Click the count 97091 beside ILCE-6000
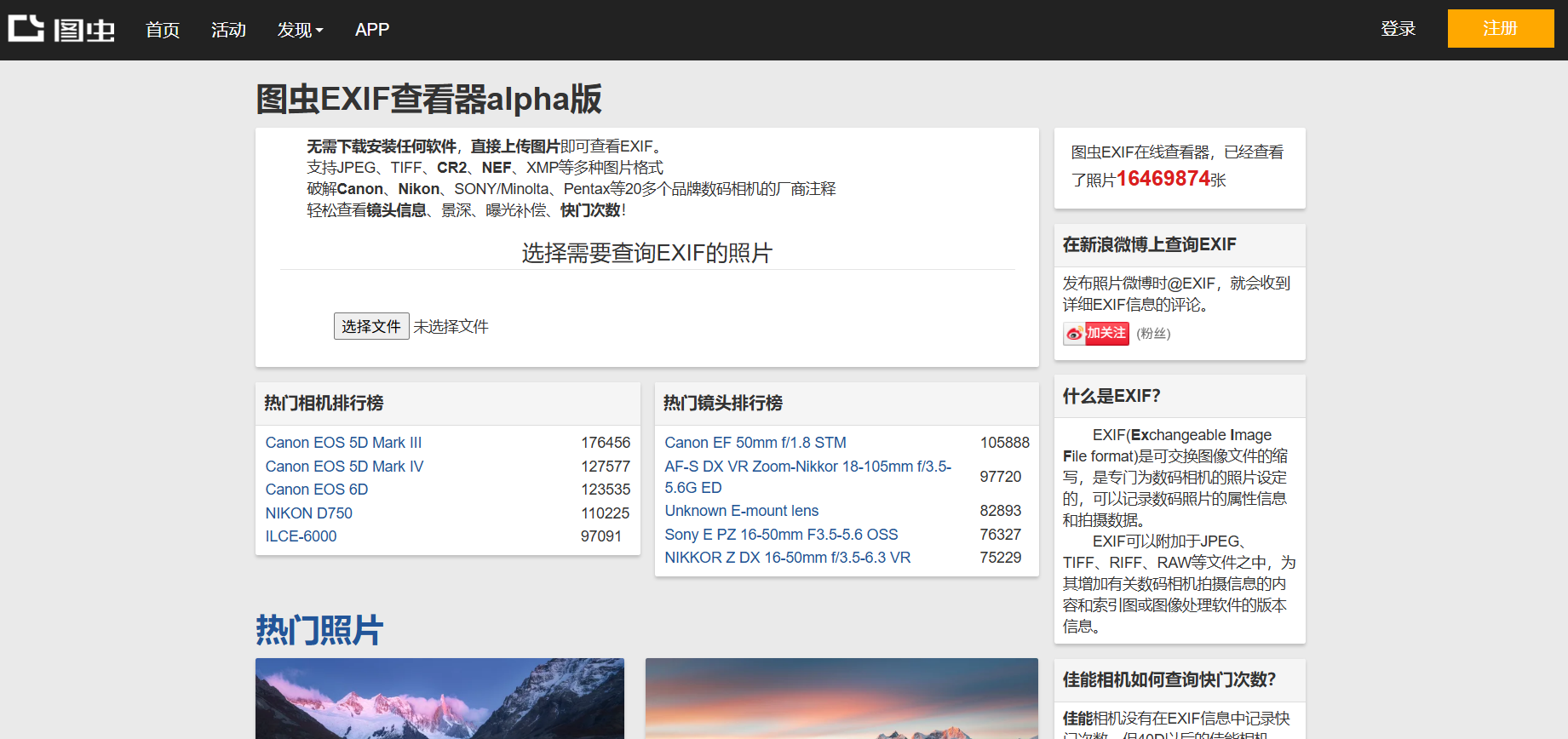This screenshot has width=1568, height=739. tap(601, 536)
